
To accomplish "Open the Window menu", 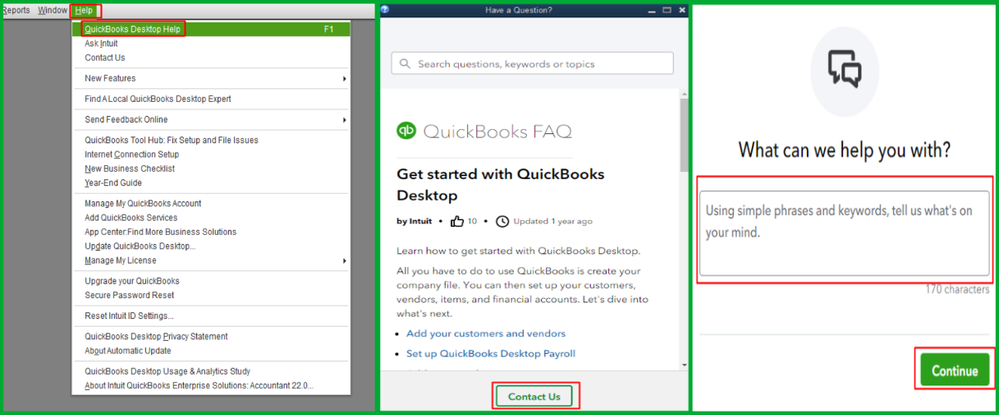I will pyautogui.click(x=52, y=11).
